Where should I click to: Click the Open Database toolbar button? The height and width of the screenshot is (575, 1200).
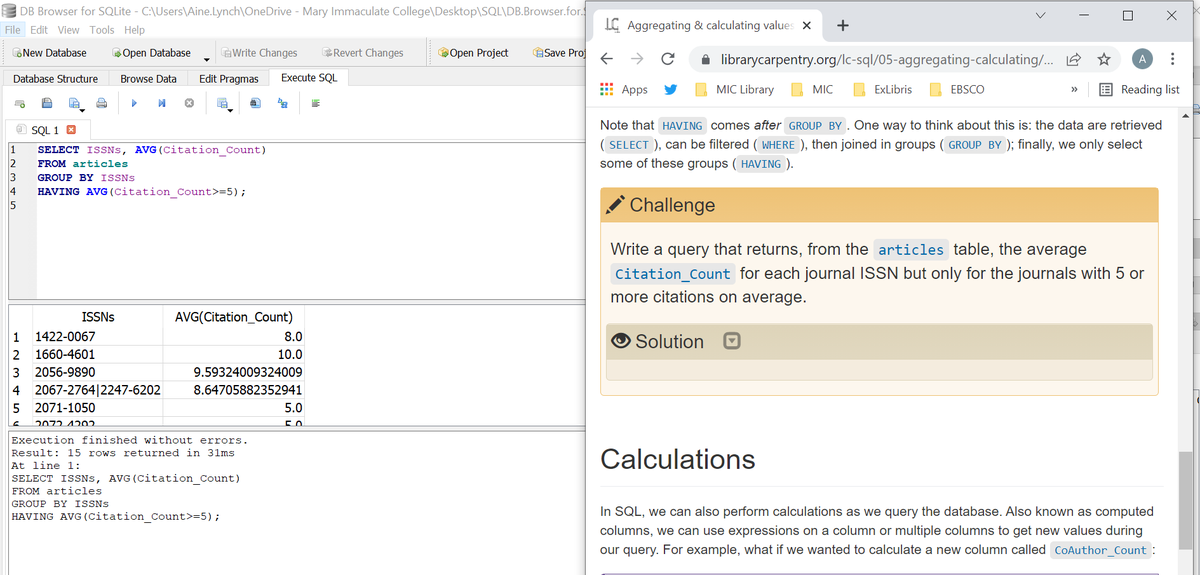pyautogui.click(x=152, y=53)
